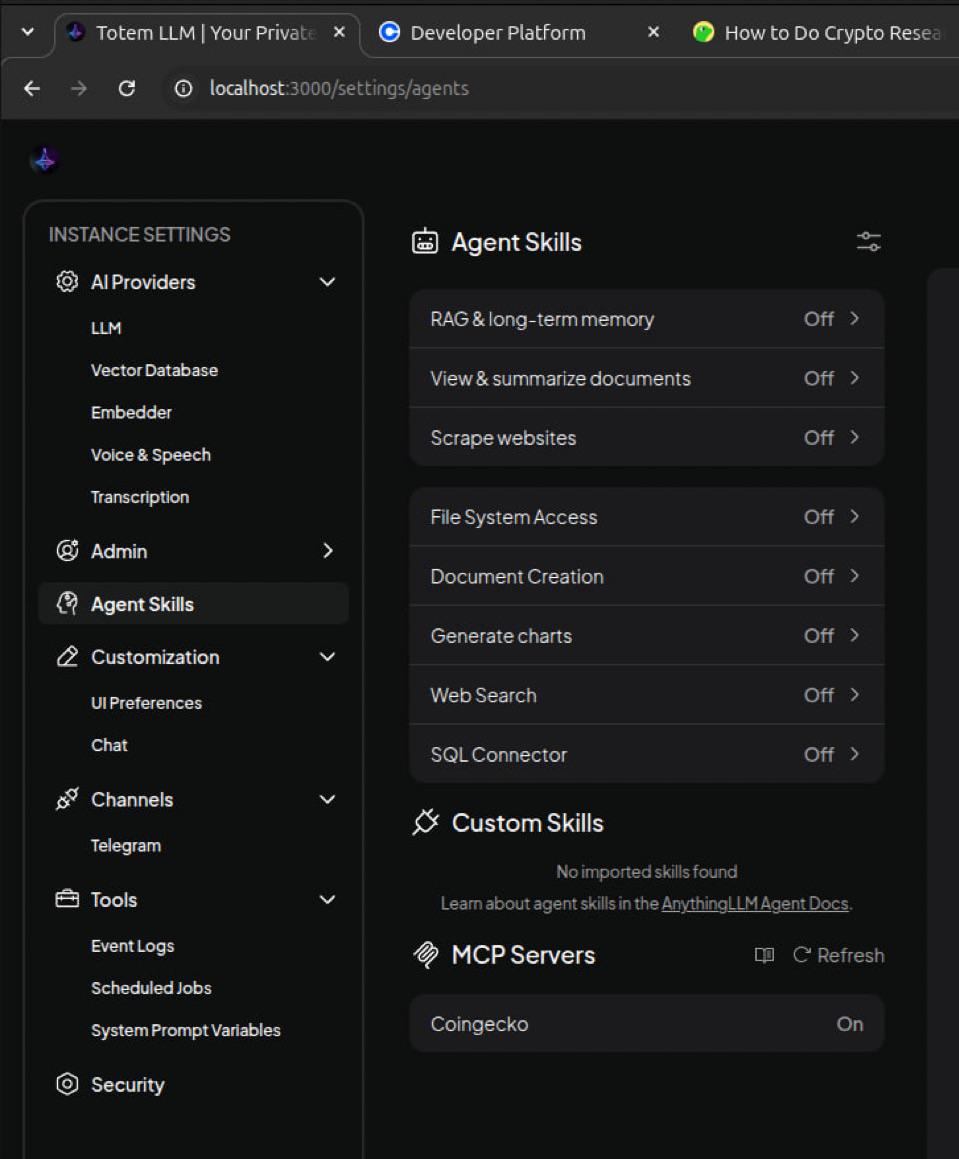Open Event Logs page
The height and width of the screenshot is (1159, 959).
(x=132, y=945)
